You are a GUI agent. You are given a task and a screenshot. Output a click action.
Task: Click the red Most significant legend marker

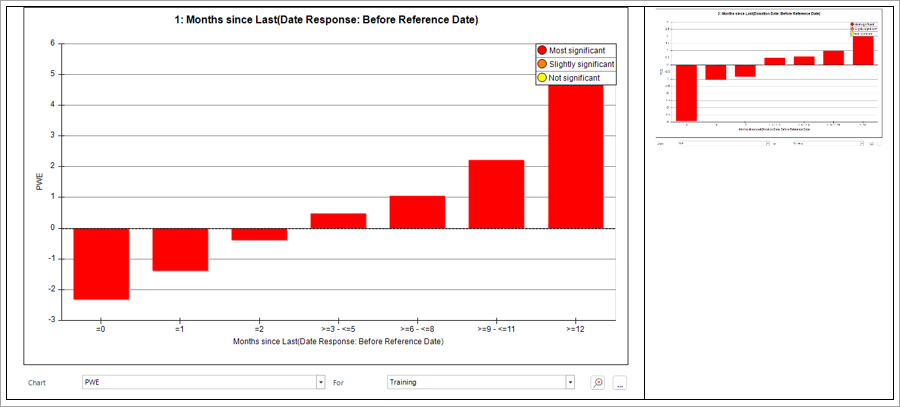[x=541, y=50]
